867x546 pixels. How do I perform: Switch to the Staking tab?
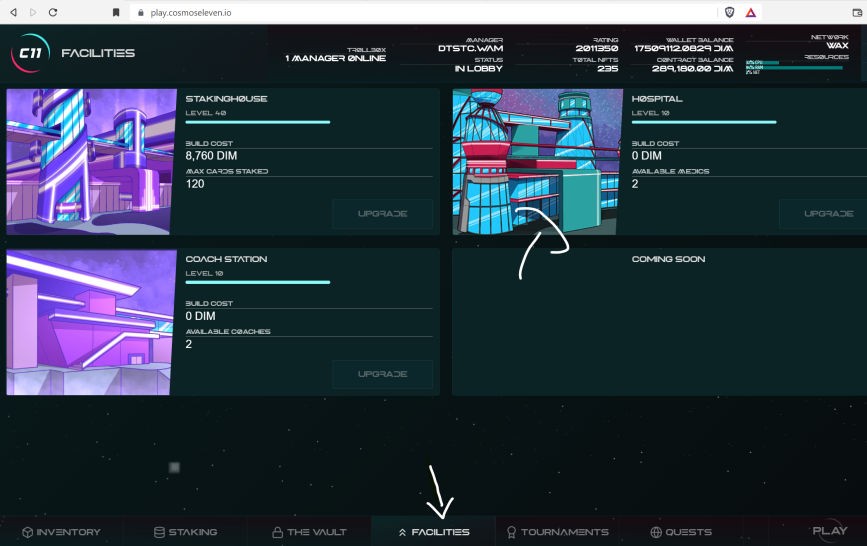click(185, 532)
